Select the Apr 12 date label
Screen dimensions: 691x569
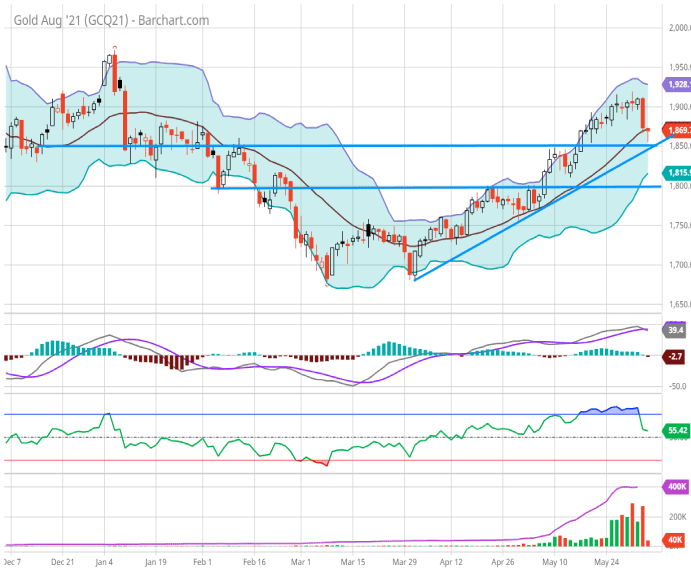[x=453, y=561]
